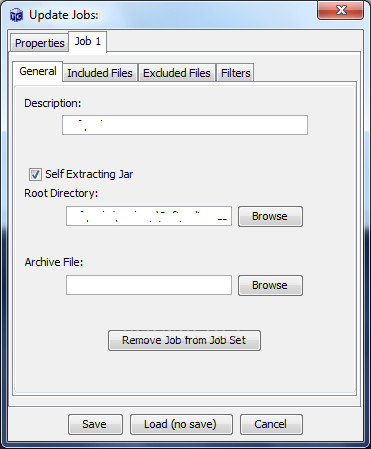Click the Self Extracting Jar label text
The height and width of the screenshot is (449, 371).
point(89,174)
